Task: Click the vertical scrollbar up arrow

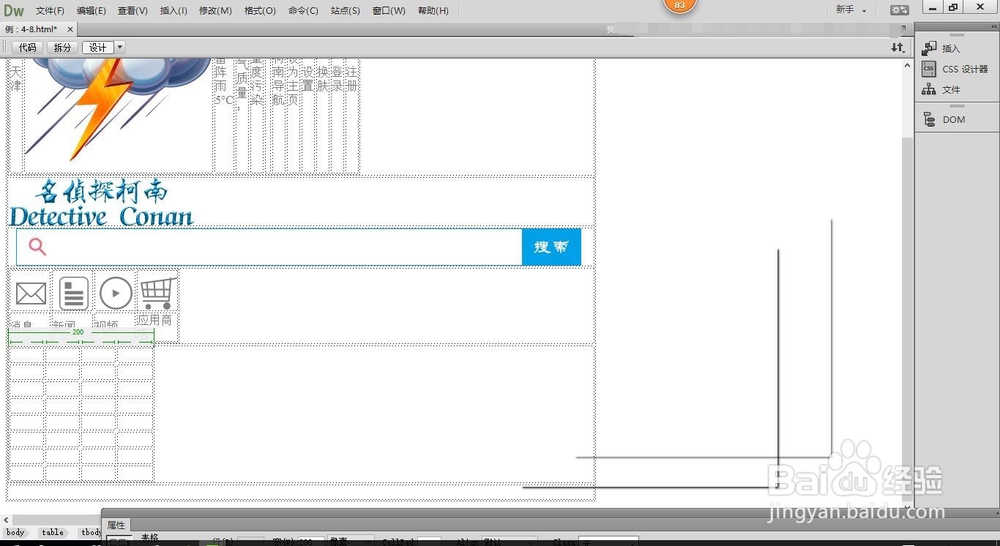Action: coord(907,65)
